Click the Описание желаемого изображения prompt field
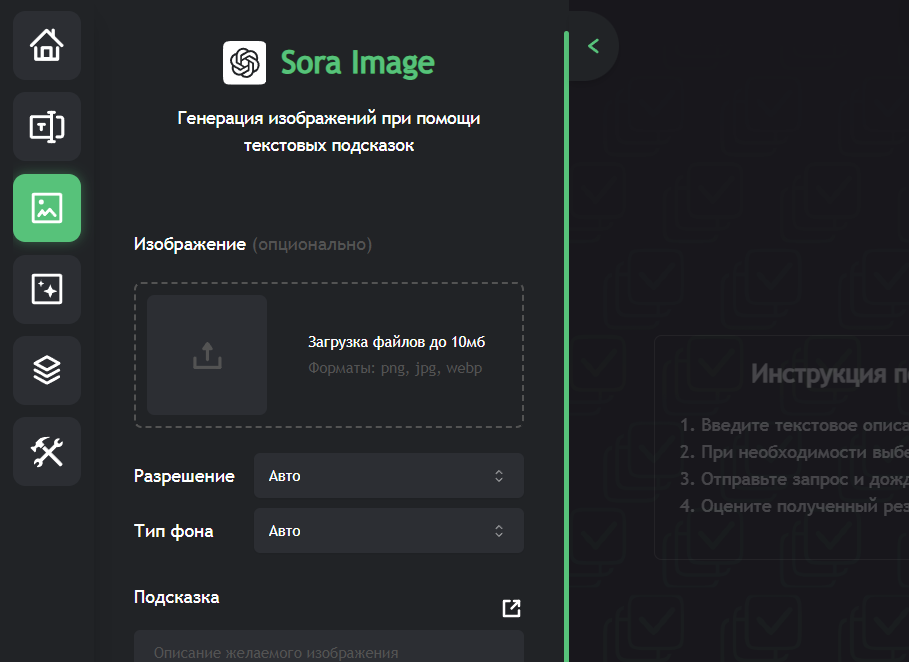The image size is (909, 662). (x=329, y=647)
